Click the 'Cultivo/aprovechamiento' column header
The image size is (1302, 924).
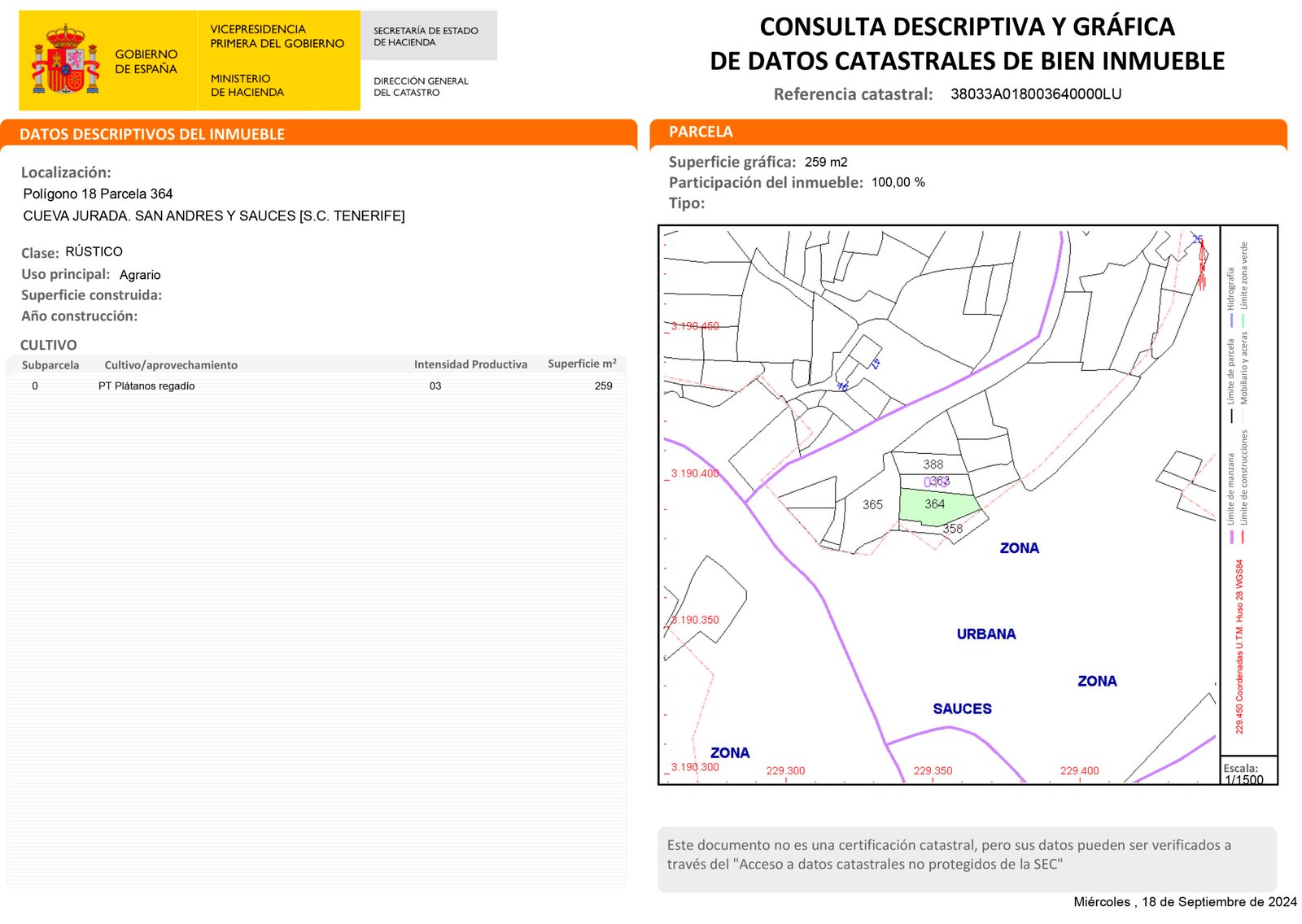[171, 365]
